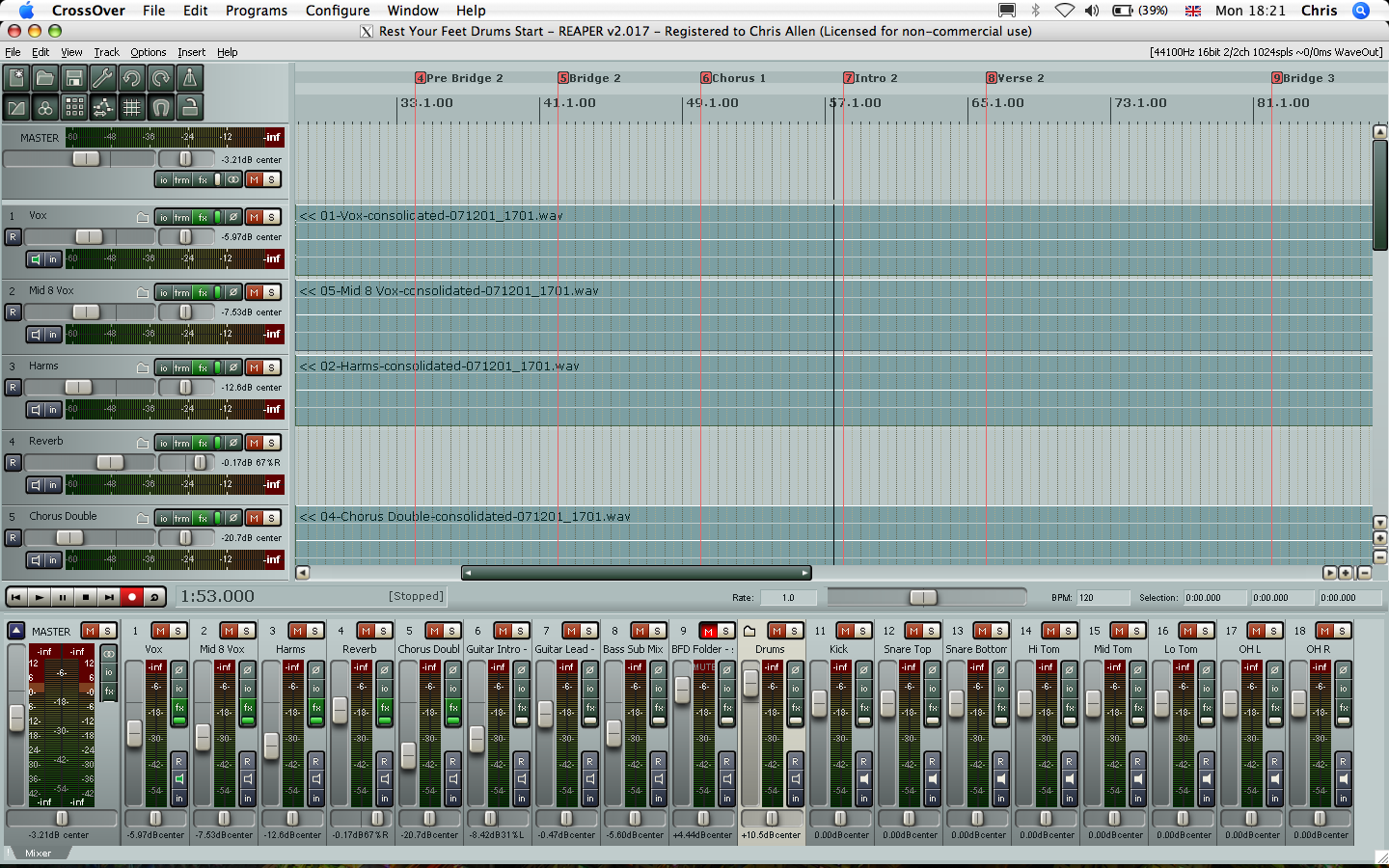The width and height of the screenshot is (1389, 868).
Task: Click the Spotlight search icon
Action: click(1361, 11)
